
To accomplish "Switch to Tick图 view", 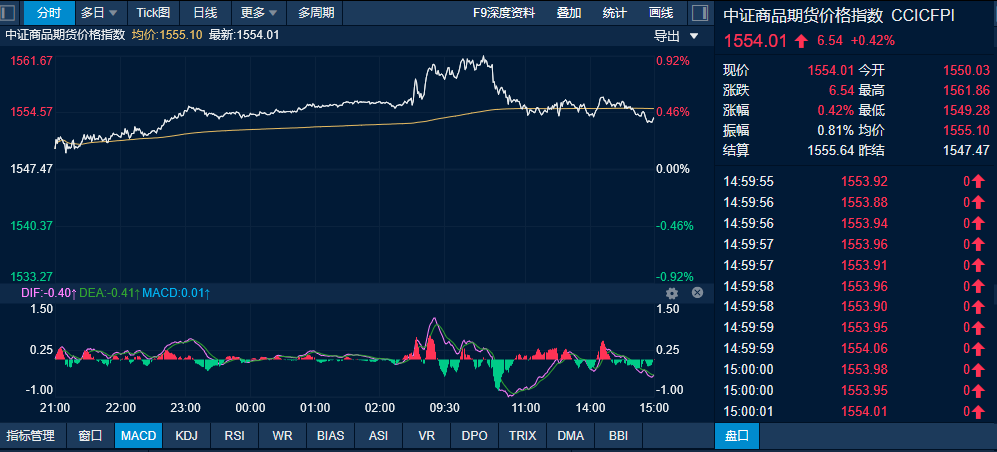I will pos(153,13).
